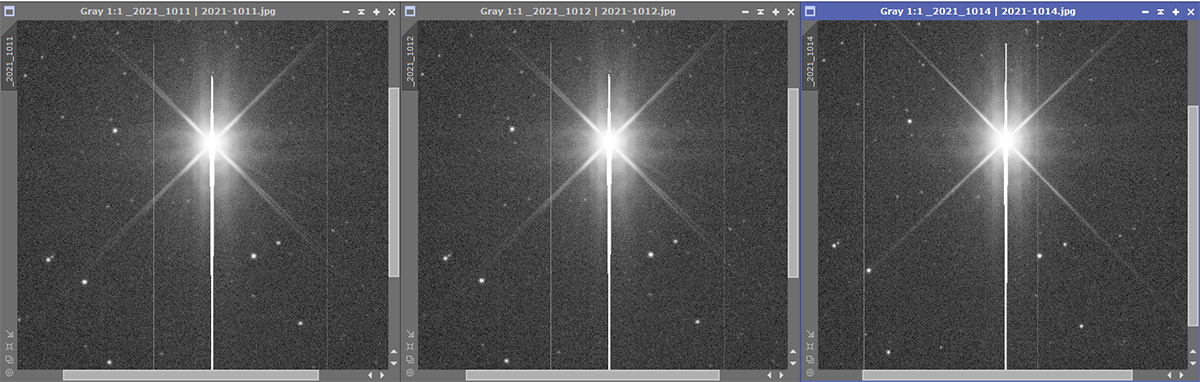Close the 2021-1011.jpg image window
The image size is (1200, 382).
tap(391, 12)
